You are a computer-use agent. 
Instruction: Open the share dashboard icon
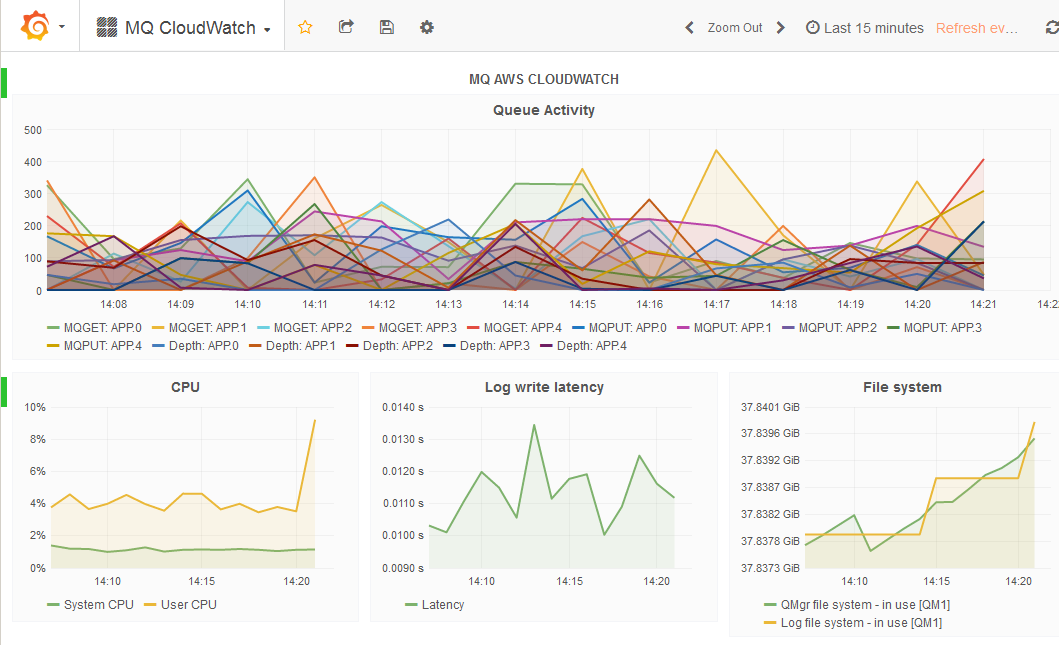(x=346, y=27)
